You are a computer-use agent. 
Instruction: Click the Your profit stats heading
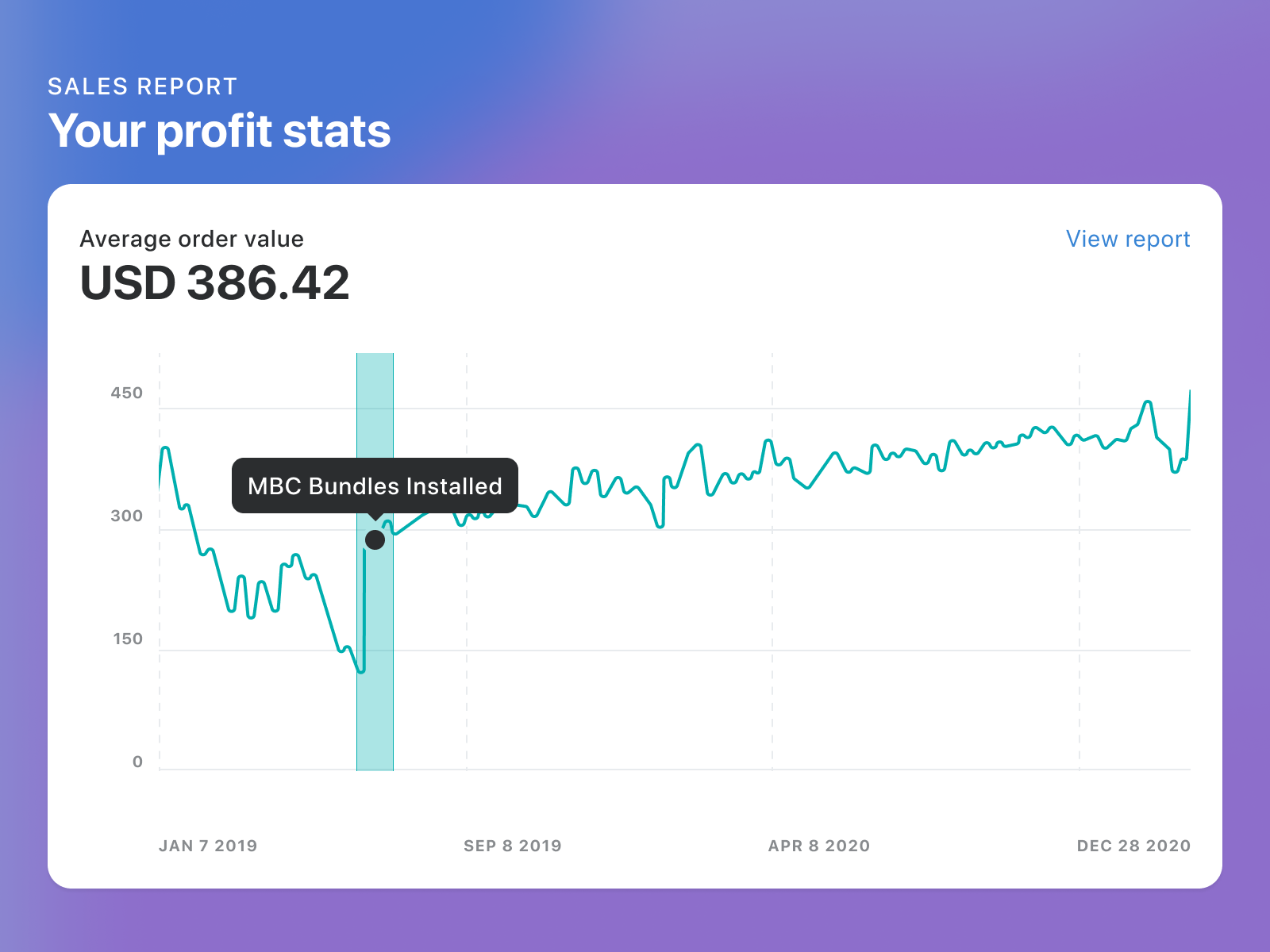pos(220,131)
